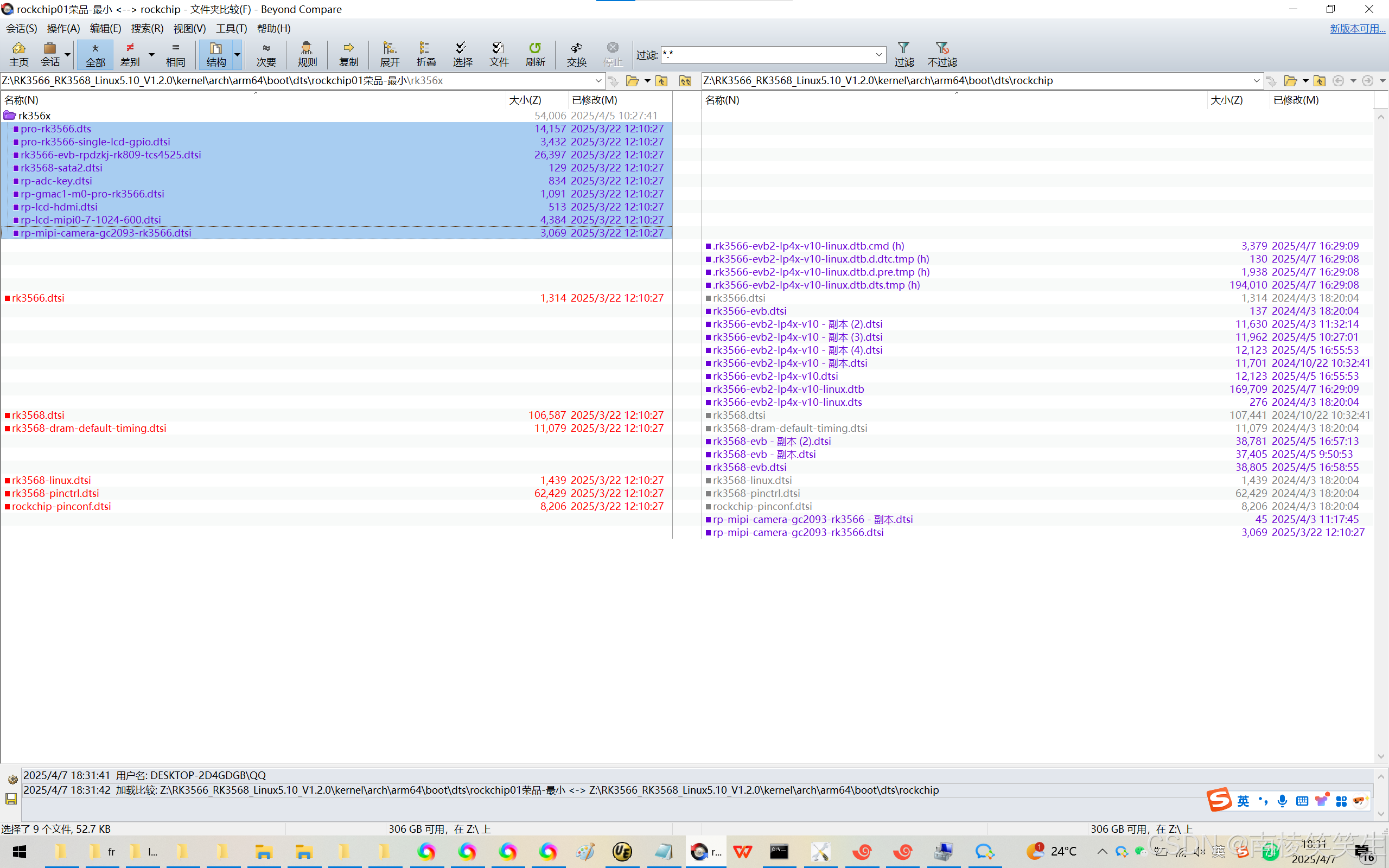Open the Rules (规则) dialog icon

307,54
